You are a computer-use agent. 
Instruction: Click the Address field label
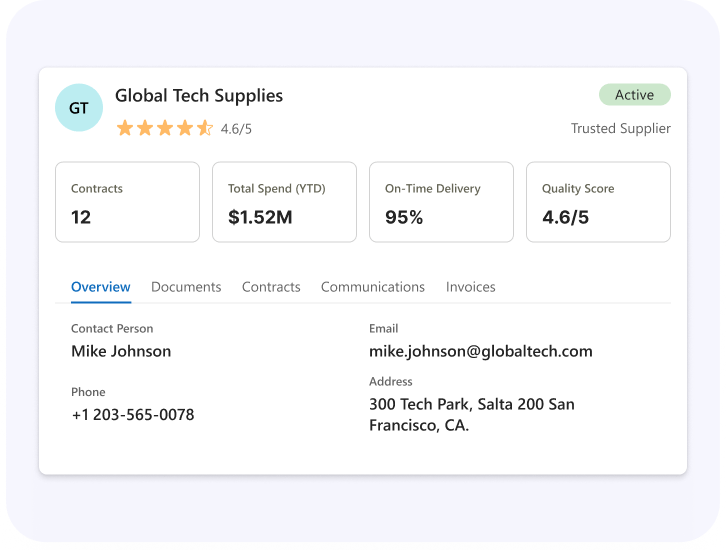[x=390, y=381]
